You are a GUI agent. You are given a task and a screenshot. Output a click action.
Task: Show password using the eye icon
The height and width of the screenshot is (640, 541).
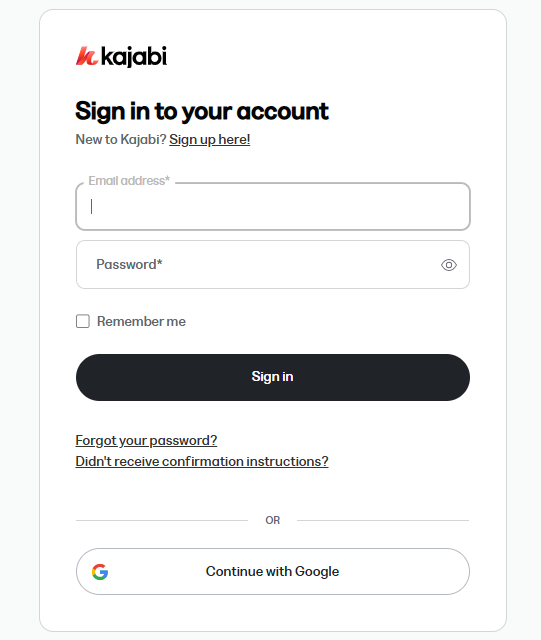449,265
